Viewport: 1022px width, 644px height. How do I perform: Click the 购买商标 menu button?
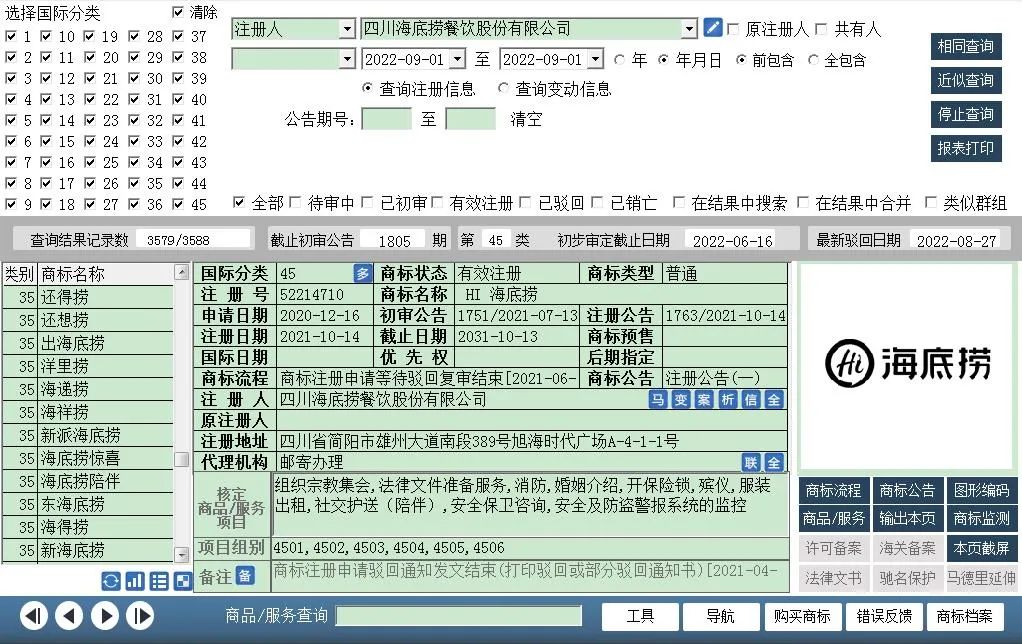click(x=802, y=616)
